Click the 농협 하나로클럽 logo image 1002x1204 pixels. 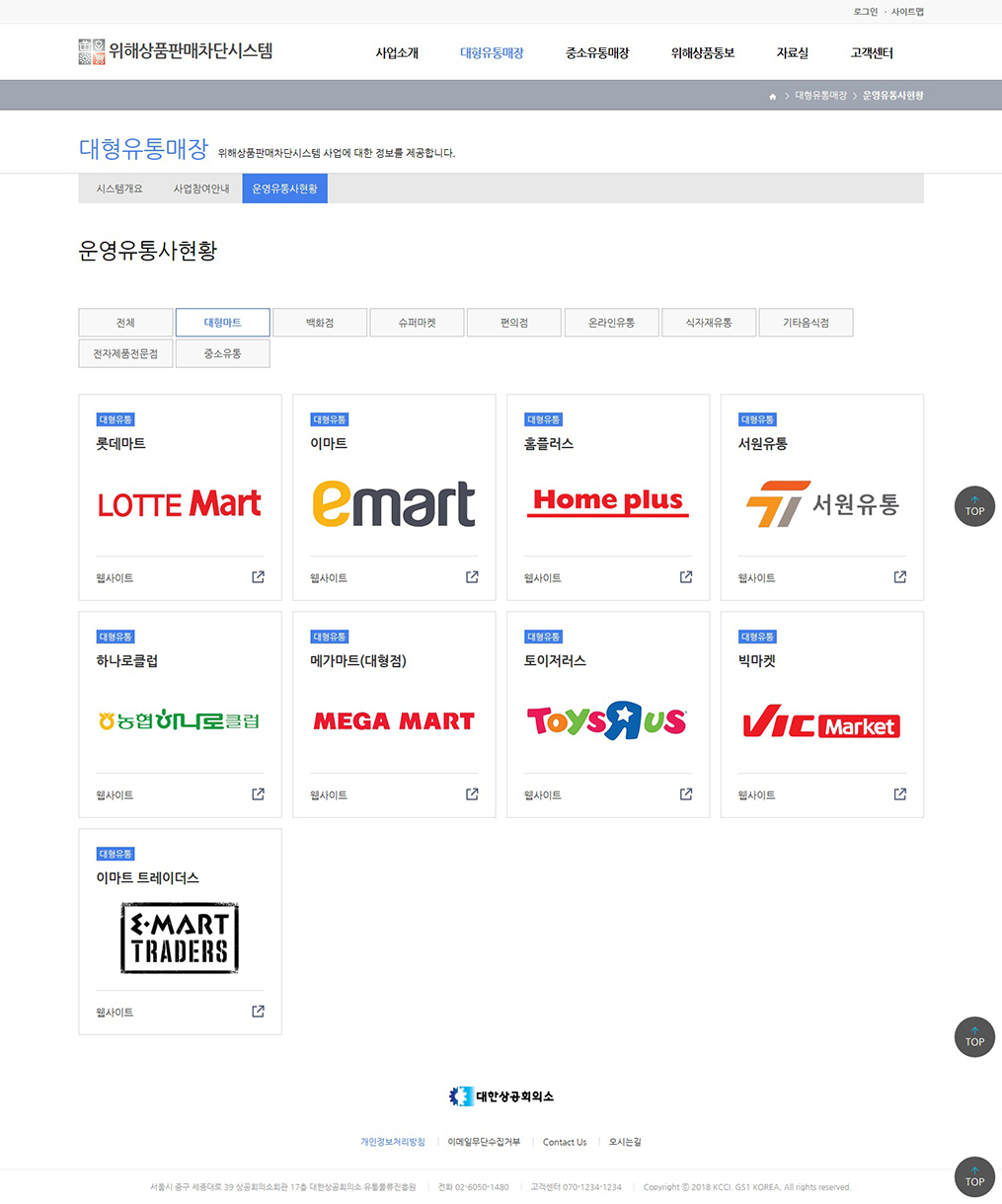pyautogui.click(x=180, y=720)
